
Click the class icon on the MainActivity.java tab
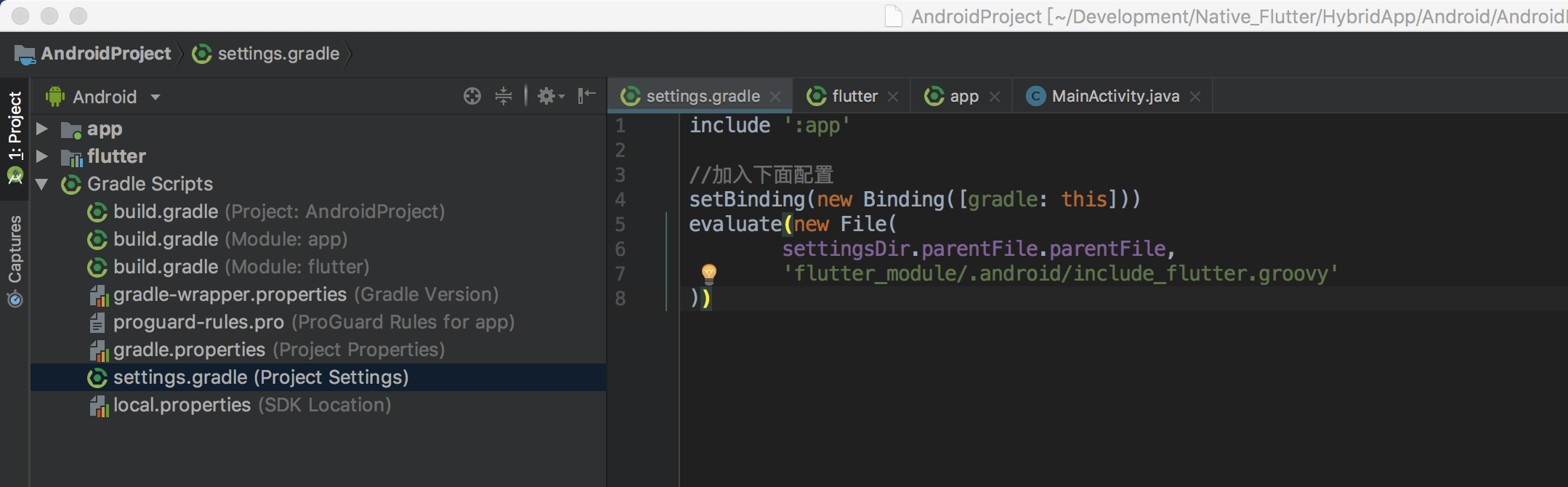(x=1035, y=96)
